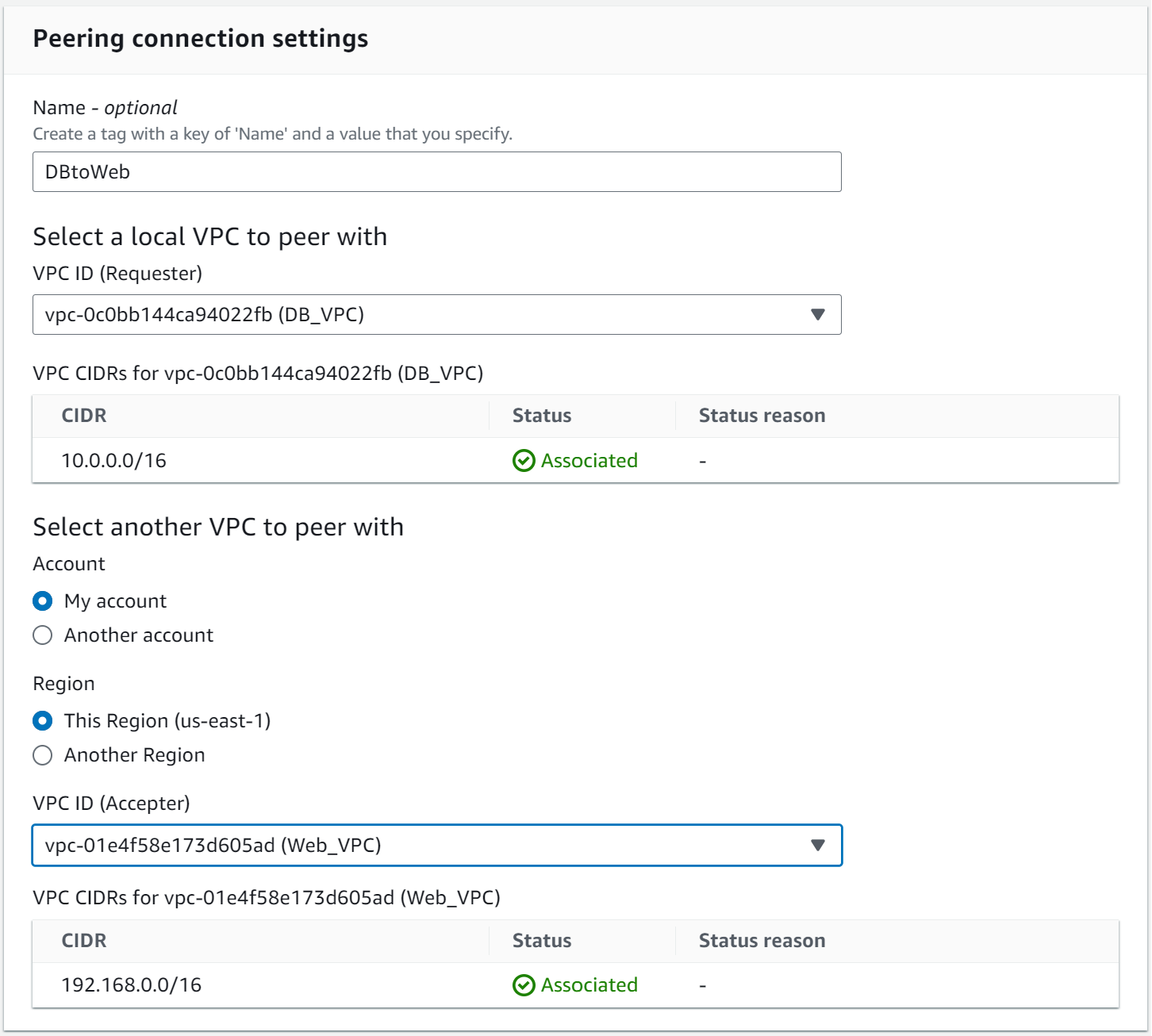Image resolution: width=1152 pixels, height=1036 pixels.
Task: Open the VPC ID (Requester) dropdown arrow
Action: tap(818, 315)
